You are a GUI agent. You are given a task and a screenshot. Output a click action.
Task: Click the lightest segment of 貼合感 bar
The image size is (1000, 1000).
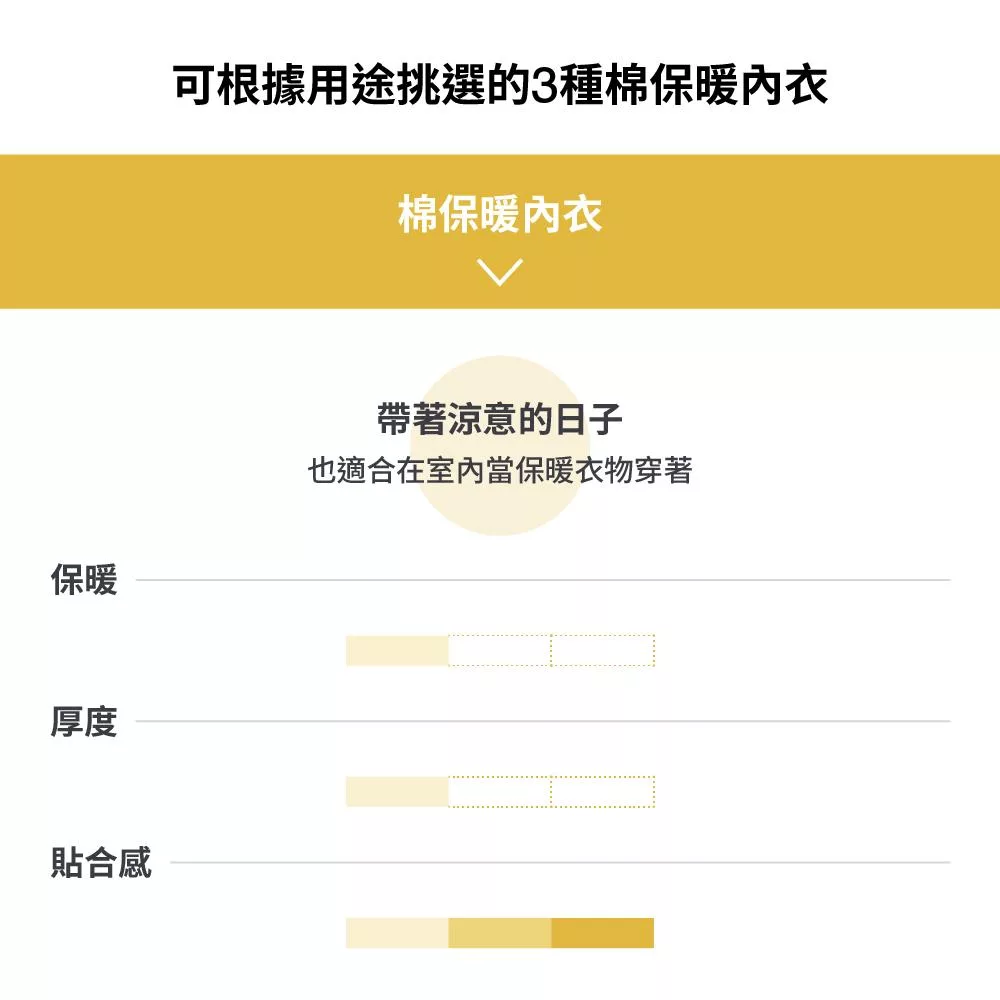[x=397, y=933]
